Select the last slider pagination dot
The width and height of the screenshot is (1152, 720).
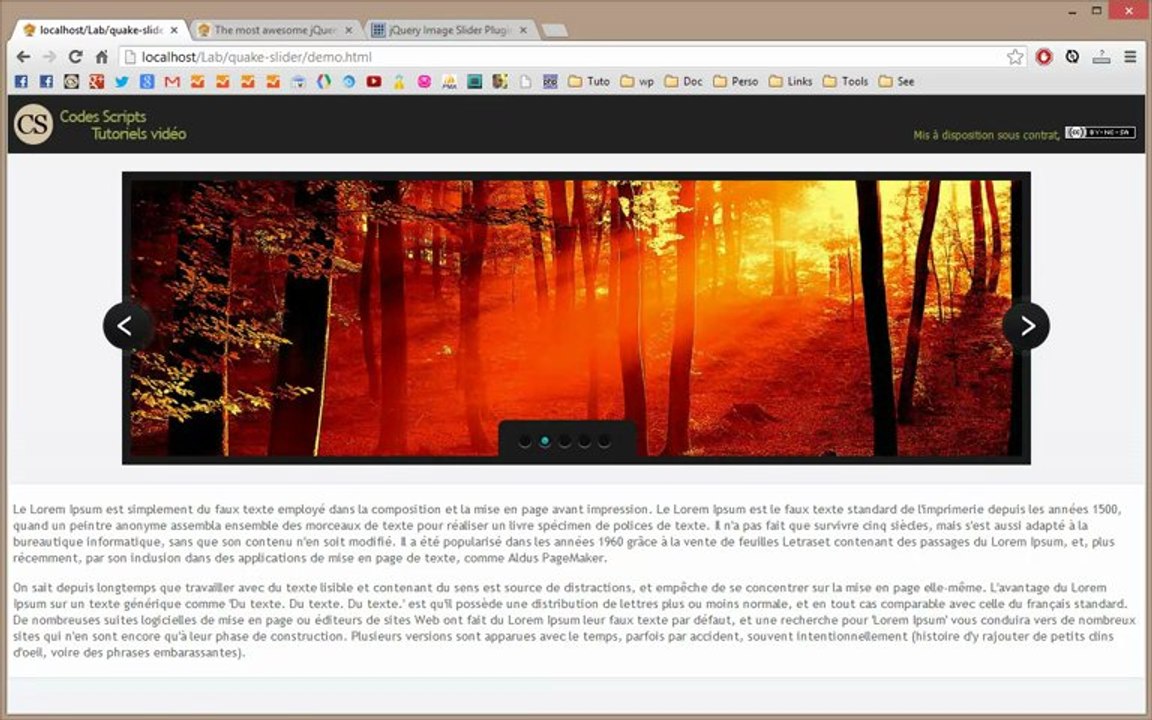(604, 441)
